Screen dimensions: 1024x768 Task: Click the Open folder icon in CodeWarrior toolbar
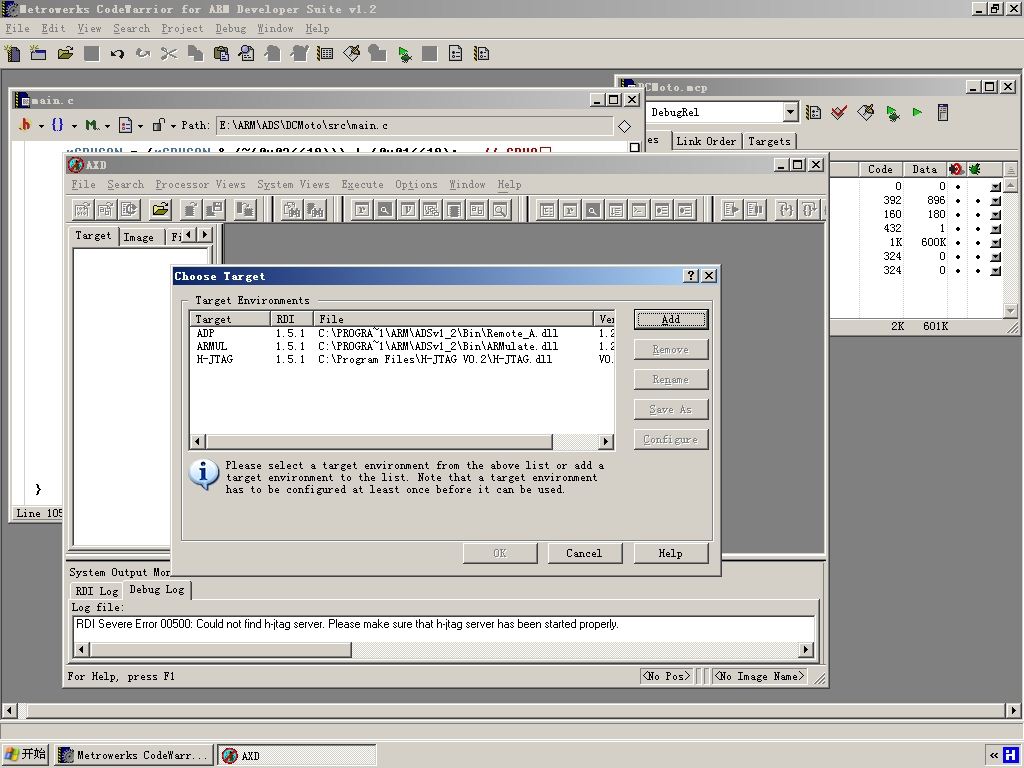(65, 54)
